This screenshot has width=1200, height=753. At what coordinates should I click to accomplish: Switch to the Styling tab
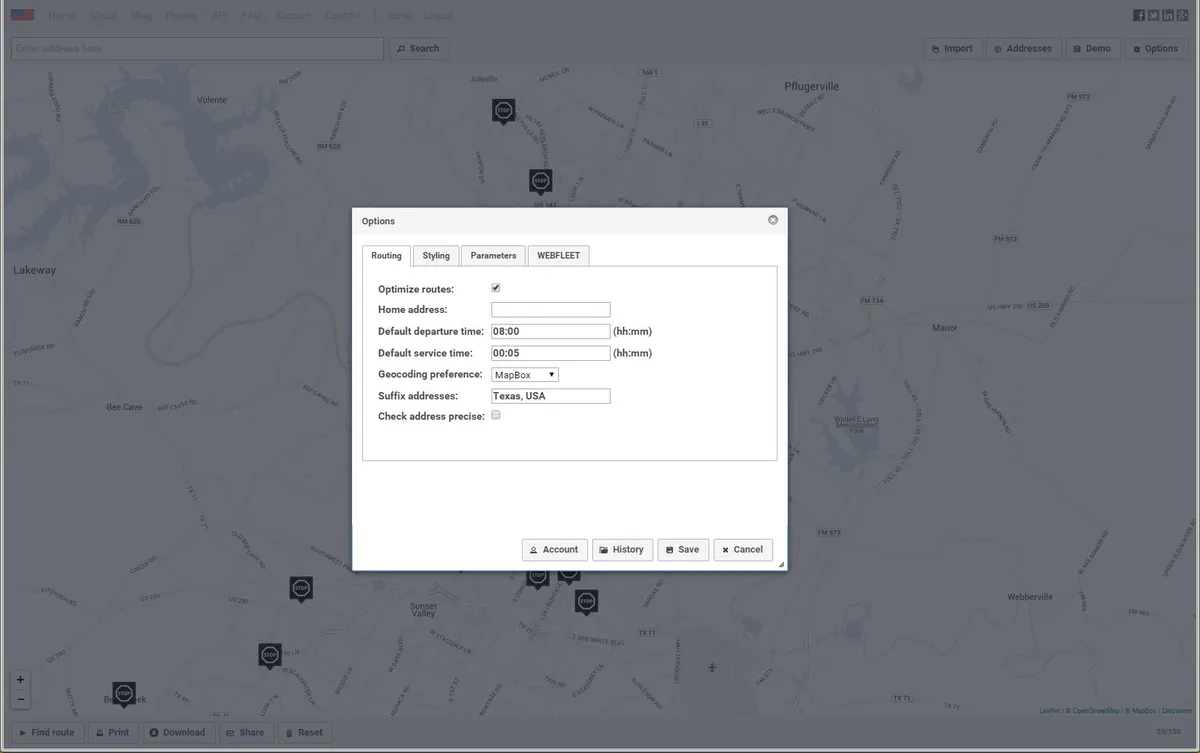(x=436, y=256)
